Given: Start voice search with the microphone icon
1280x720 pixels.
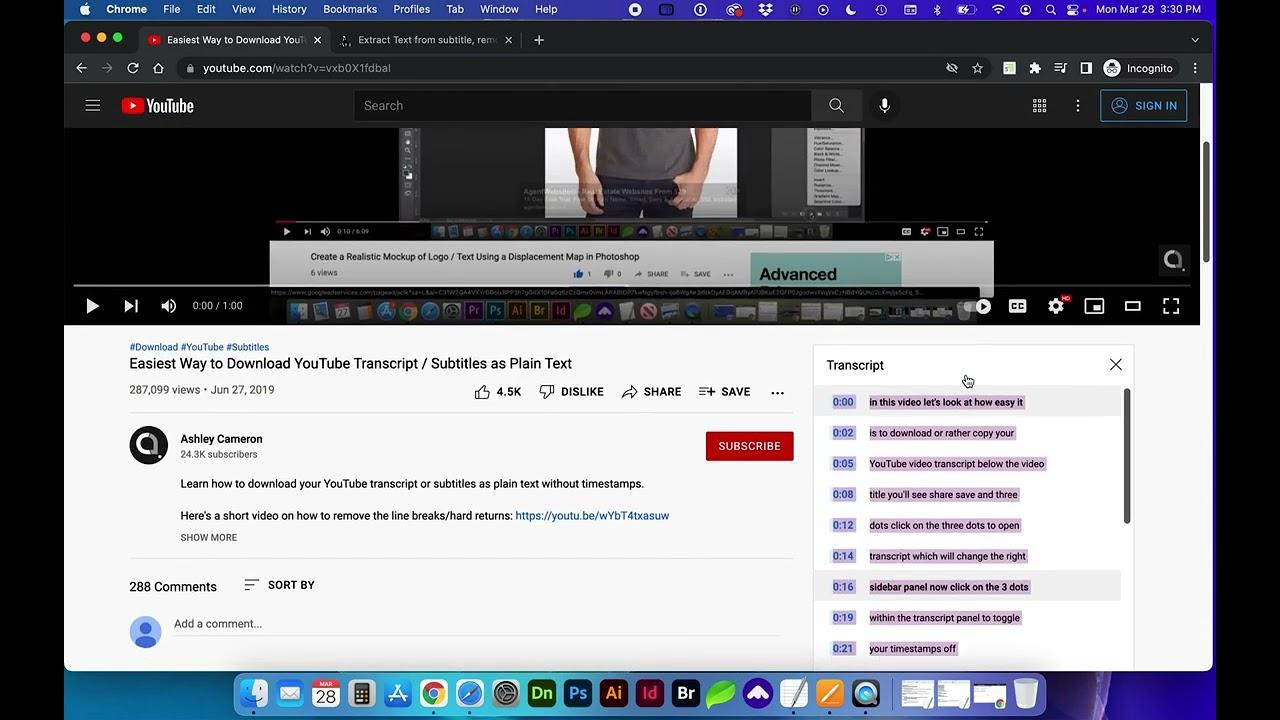Looking at the screenshot, I should 884,105.
